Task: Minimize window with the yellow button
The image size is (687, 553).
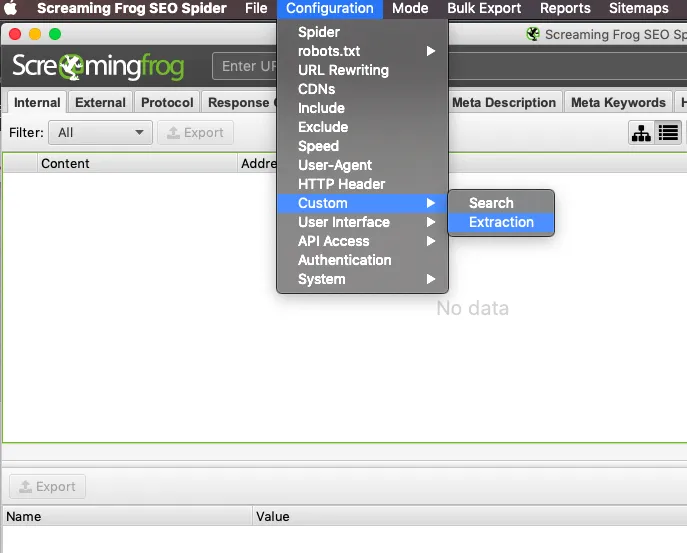Action: click(x=35, y=34)
